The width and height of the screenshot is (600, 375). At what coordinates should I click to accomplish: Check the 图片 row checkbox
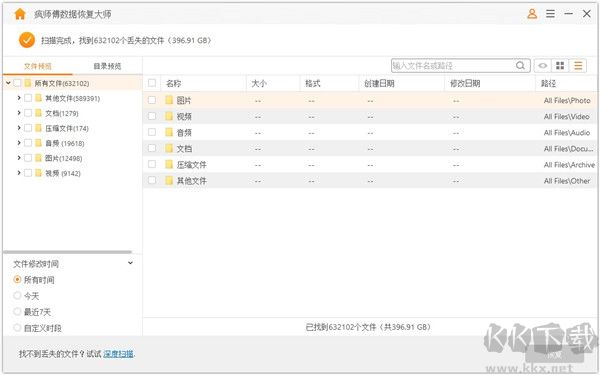(152, 100)
